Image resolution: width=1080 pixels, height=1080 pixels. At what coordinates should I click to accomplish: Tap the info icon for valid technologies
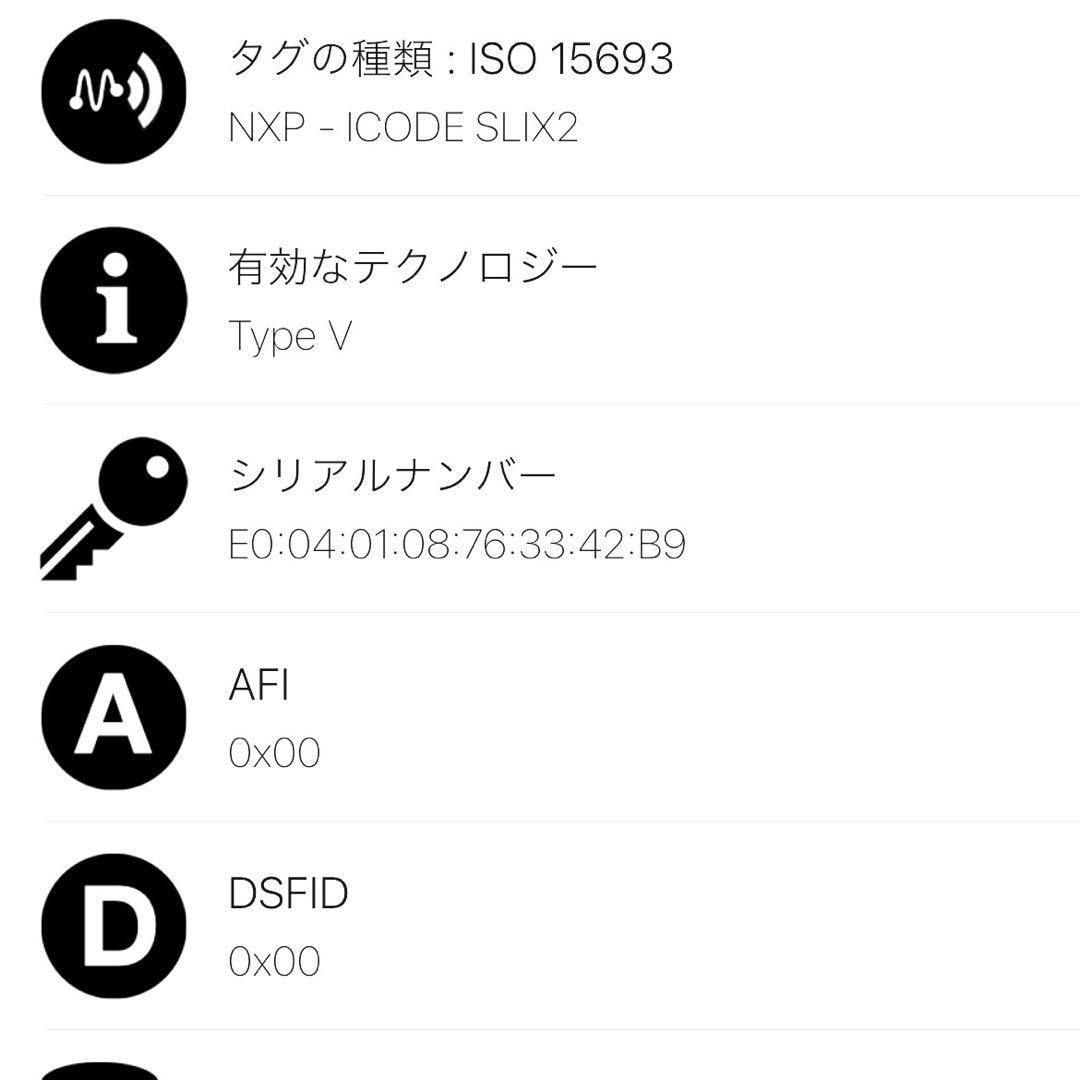[113, 300]
